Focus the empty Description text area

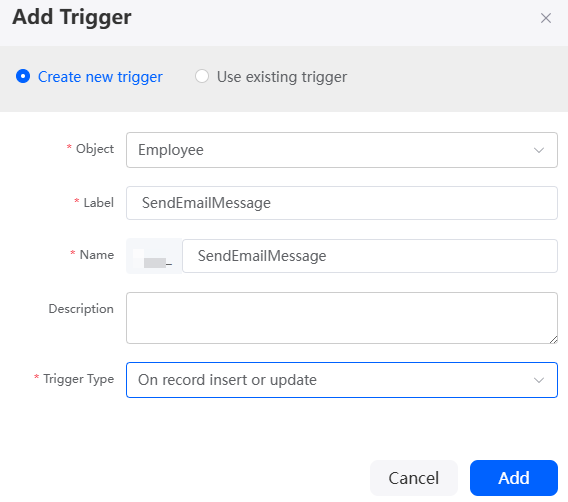tap(342, 318)
